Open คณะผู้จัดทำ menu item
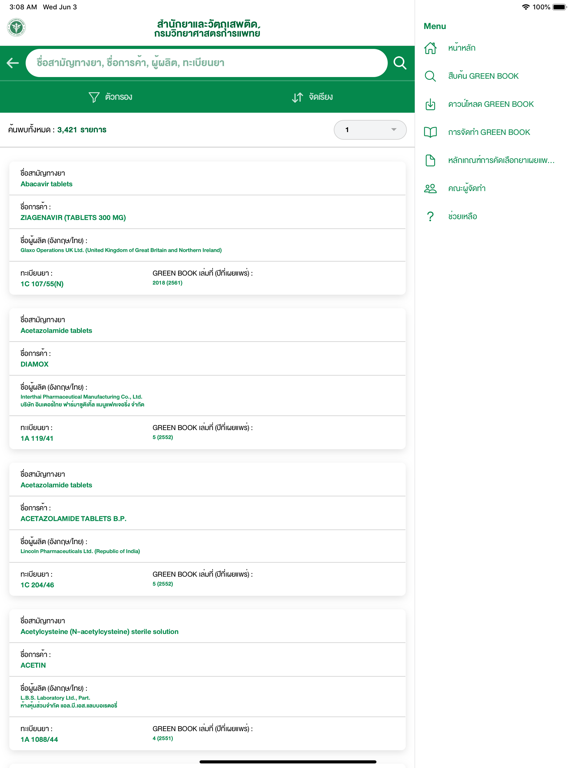Image resolution: width=576 pixels, height=768 pixels. click(466, 188)
